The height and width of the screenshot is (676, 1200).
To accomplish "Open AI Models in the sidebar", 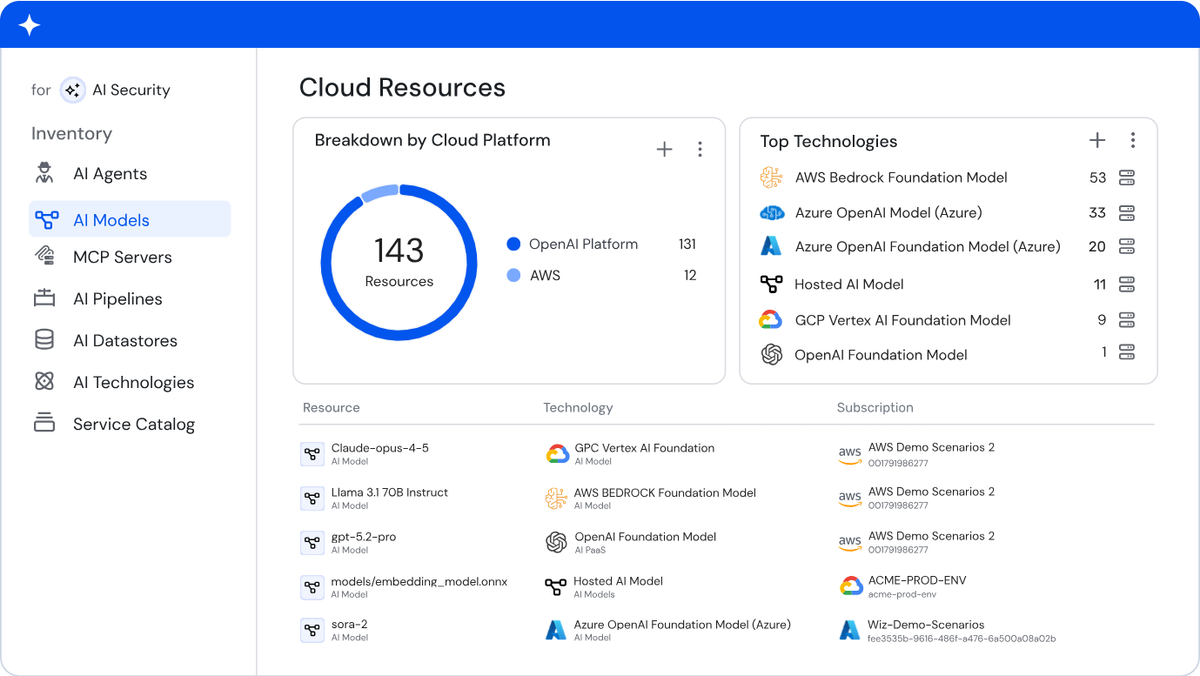I will click(x=130, y=220).
